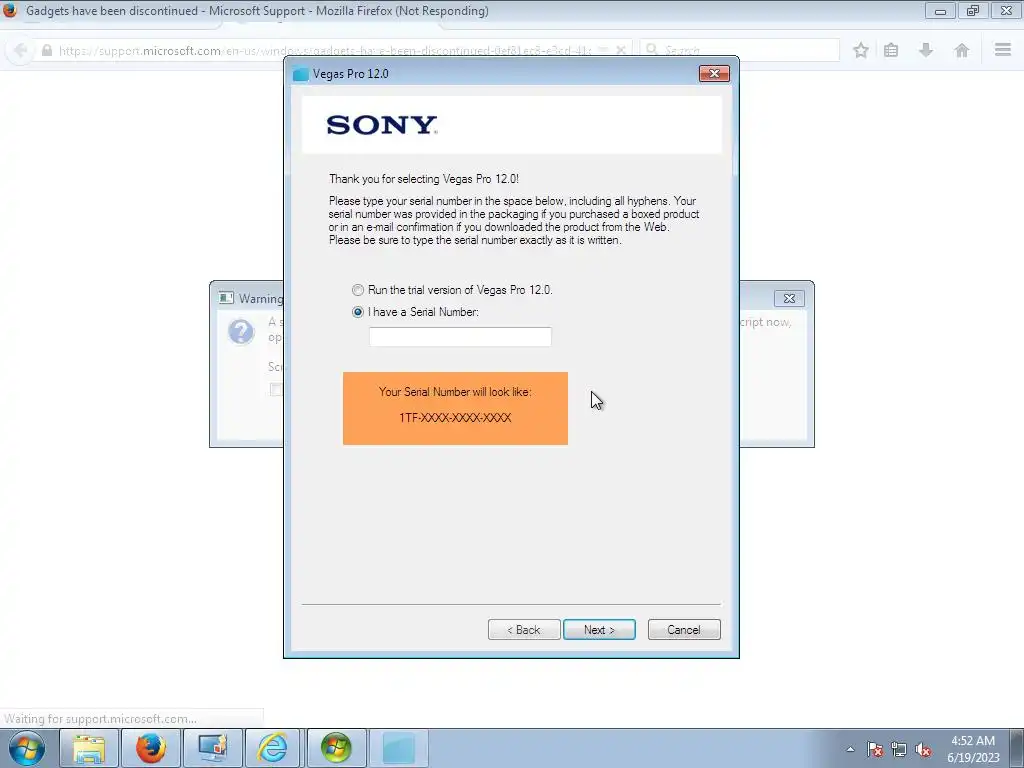The height and width of the screenshot is (768, 1024).
Task: Switch to Firefox in the taskbar
Action: (x=150, y=748)
